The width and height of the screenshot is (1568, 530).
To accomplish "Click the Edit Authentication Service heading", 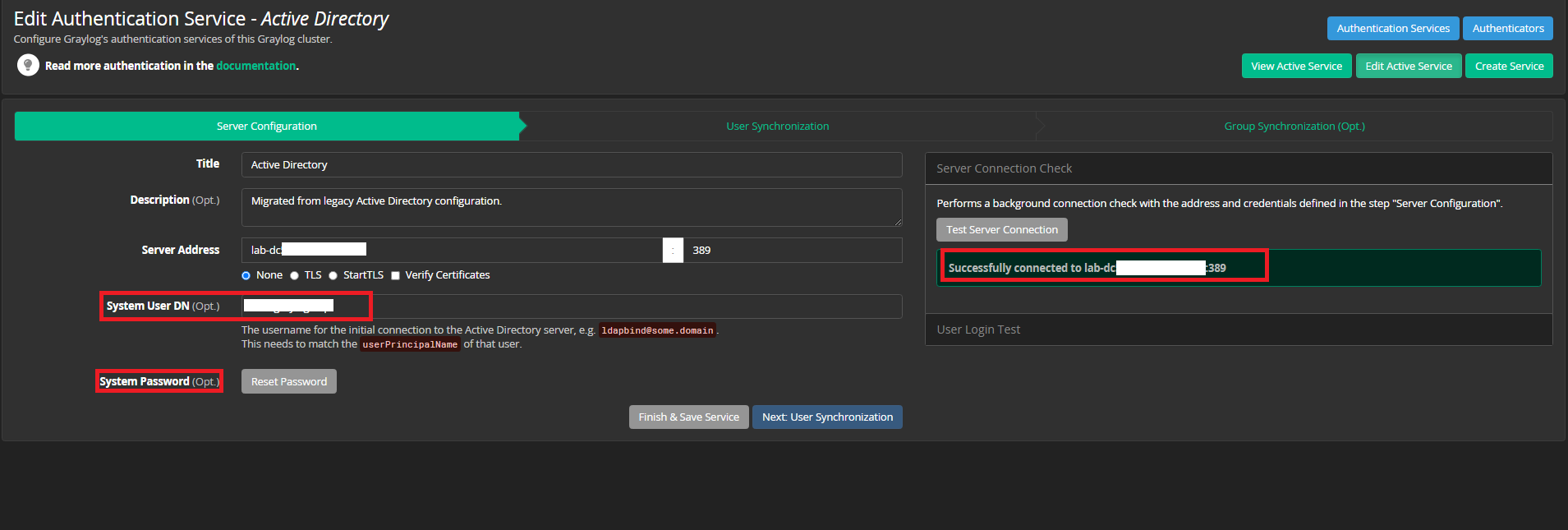I will (200, 19).
